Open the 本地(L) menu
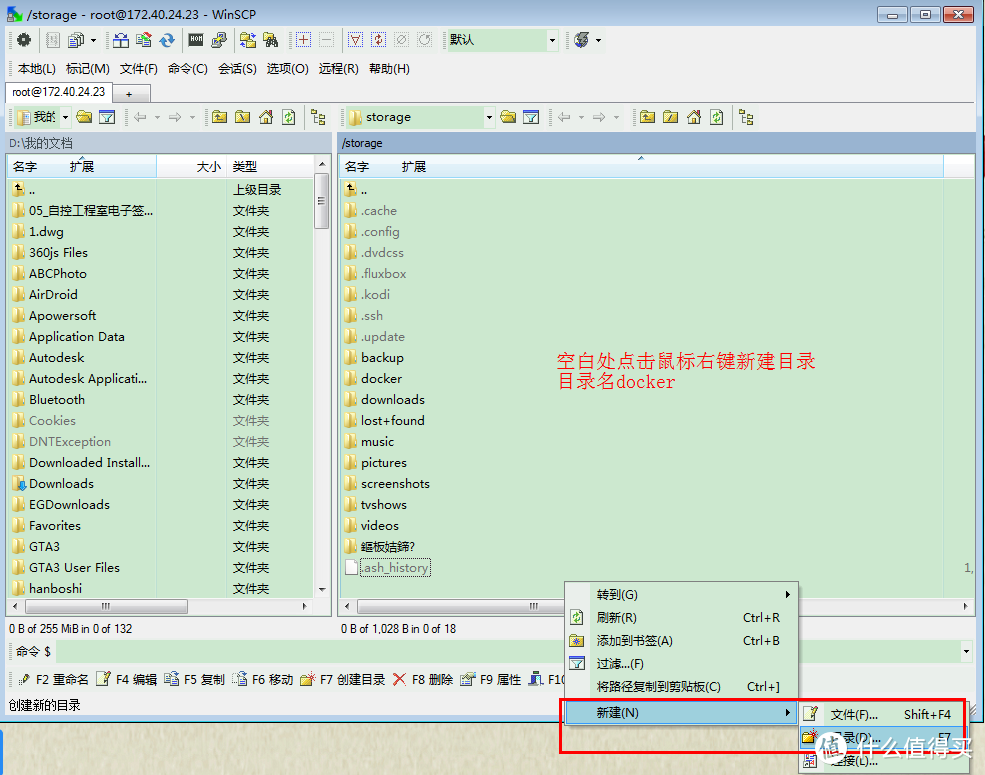The image size is (985, 775). click(x=36, y=68)
